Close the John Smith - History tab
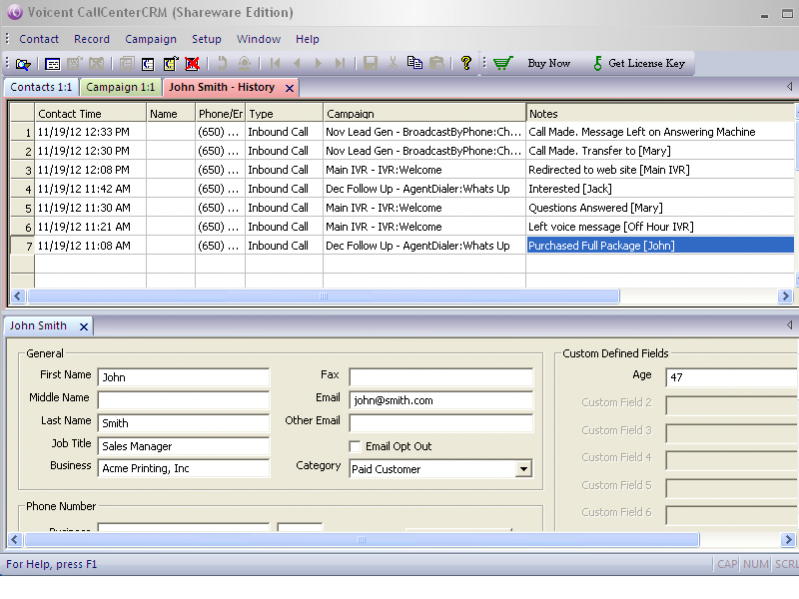Image resolution: width=799 pixels, height=599 pixels. click(289, 88)
